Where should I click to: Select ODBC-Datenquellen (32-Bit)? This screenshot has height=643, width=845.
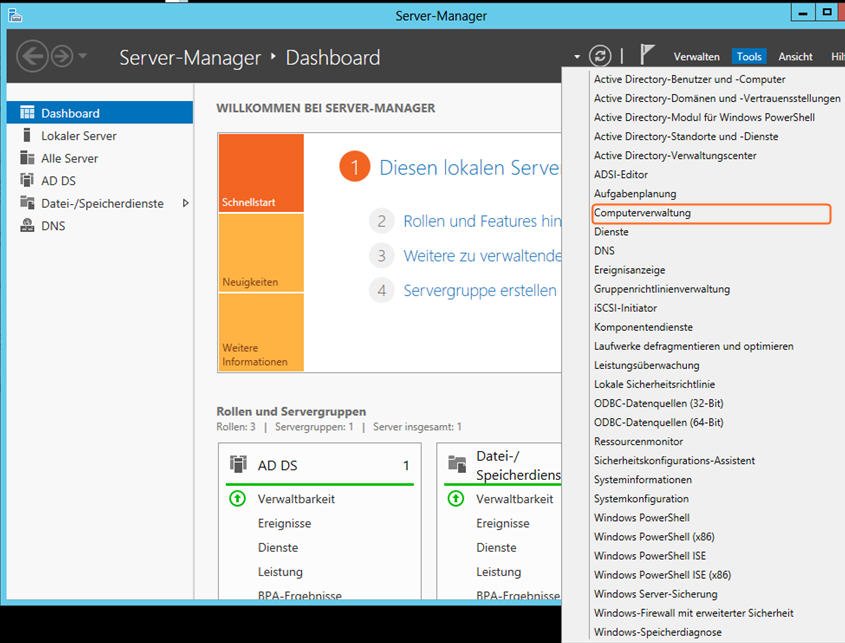(658, 403)
